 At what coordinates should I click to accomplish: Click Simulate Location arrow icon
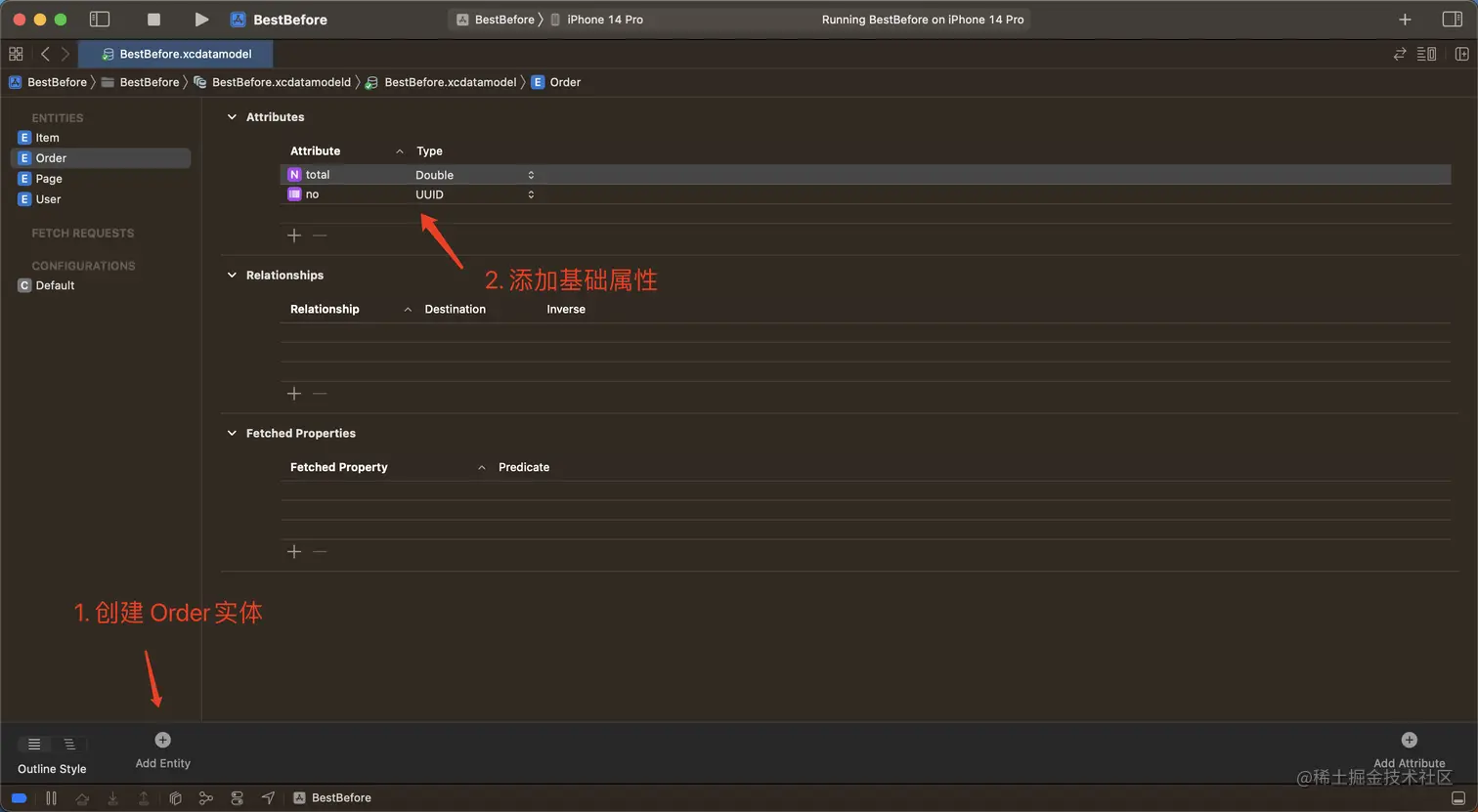tap(268, 798)
